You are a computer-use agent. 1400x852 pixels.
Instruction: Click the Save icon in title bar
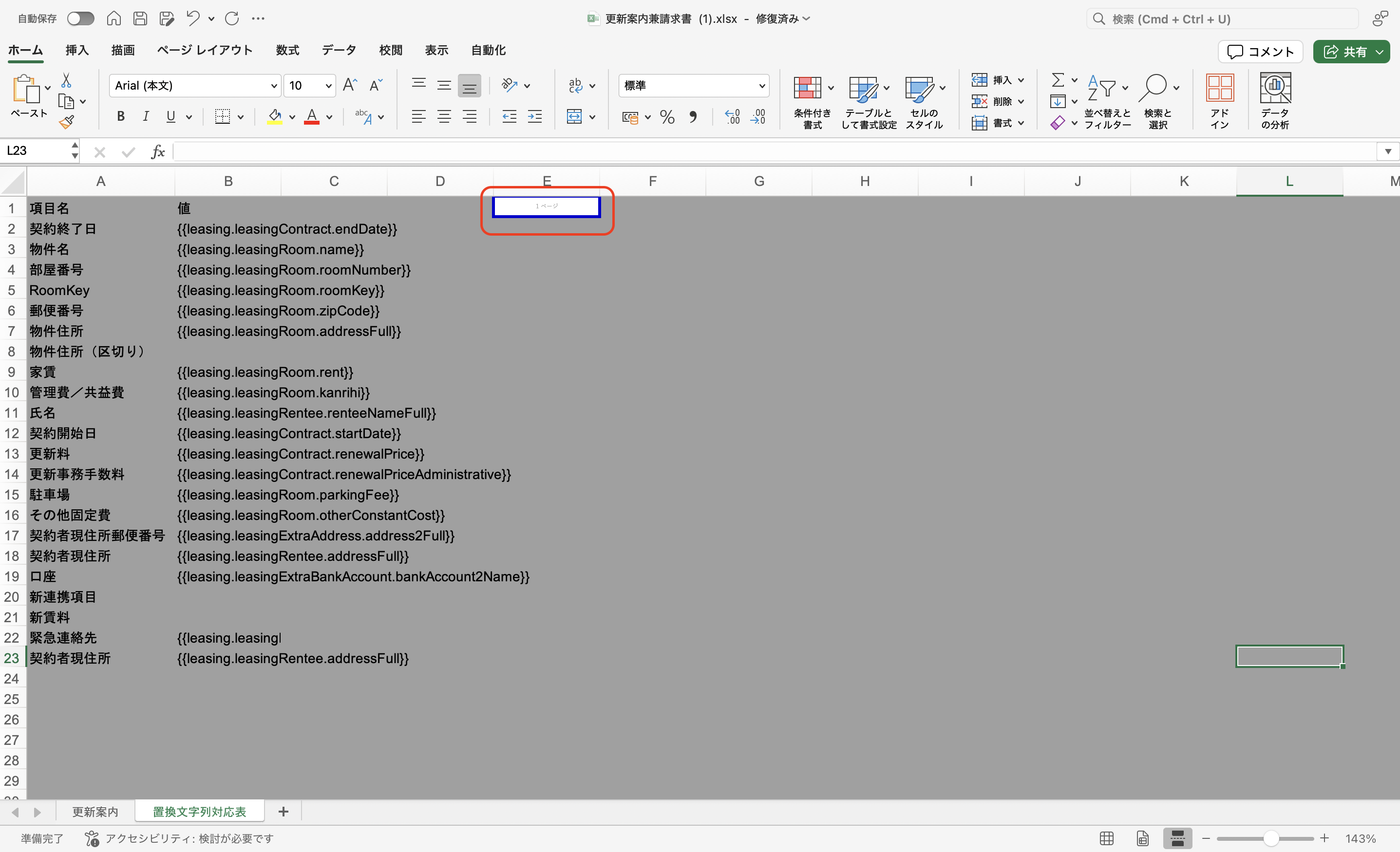click(140, 19)
